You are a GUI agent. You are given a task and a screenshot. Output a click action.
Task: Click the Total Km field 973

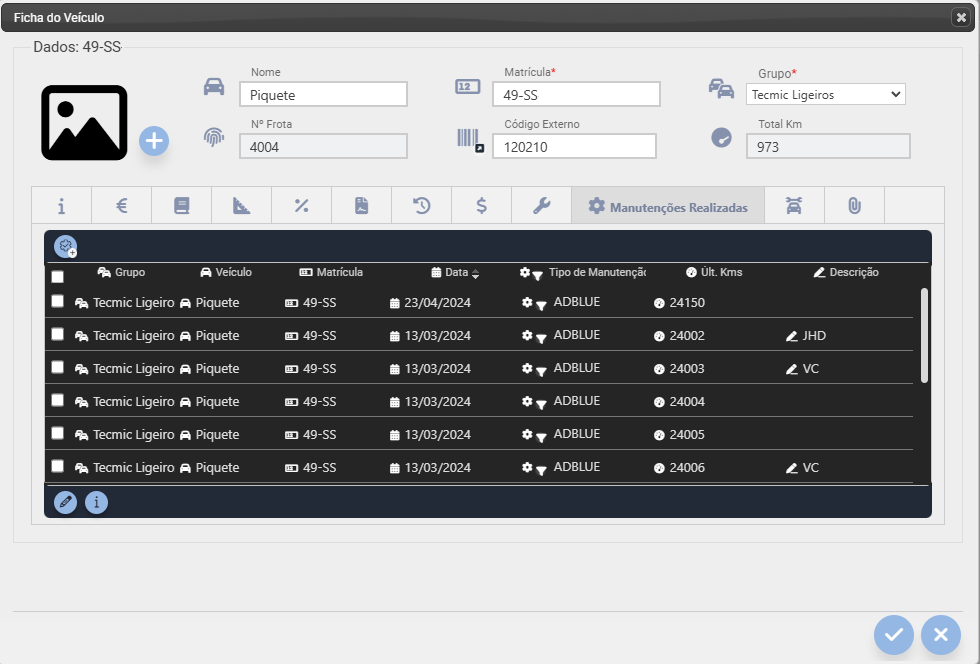point(828,146)
